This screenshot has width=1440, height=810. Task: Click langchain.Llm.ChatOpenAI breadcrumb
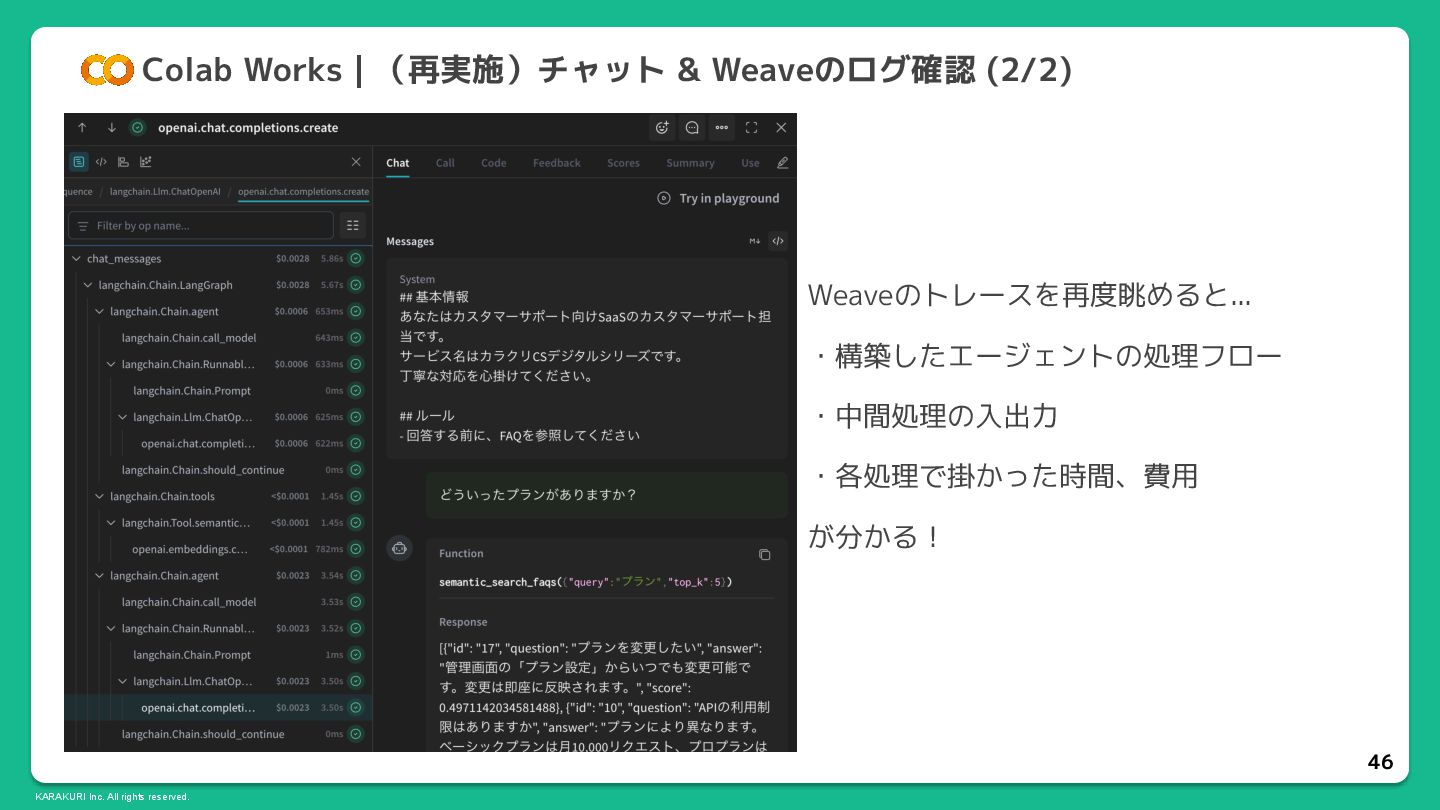tap(165, 192)
